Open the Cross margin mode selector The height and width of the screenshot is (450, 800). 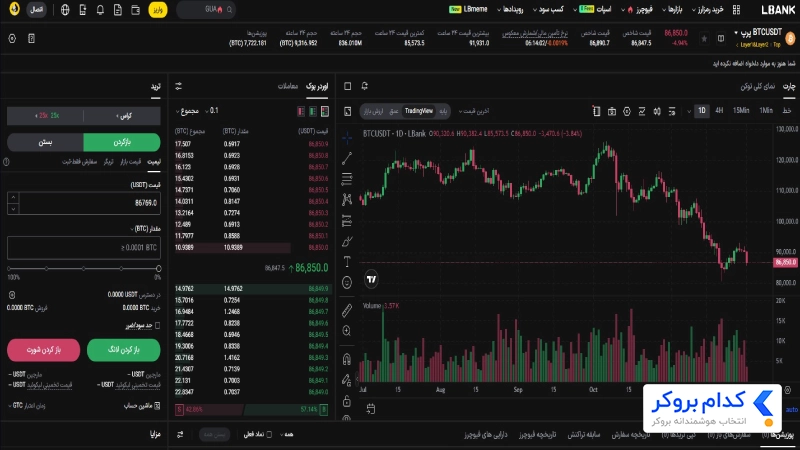[x=123, y=116]
